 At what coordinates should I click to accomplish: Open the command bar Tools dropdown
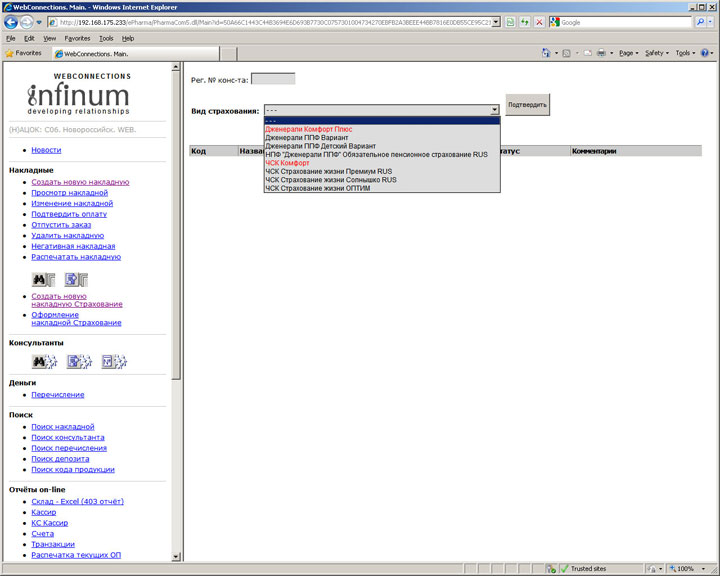pos(685,53)
